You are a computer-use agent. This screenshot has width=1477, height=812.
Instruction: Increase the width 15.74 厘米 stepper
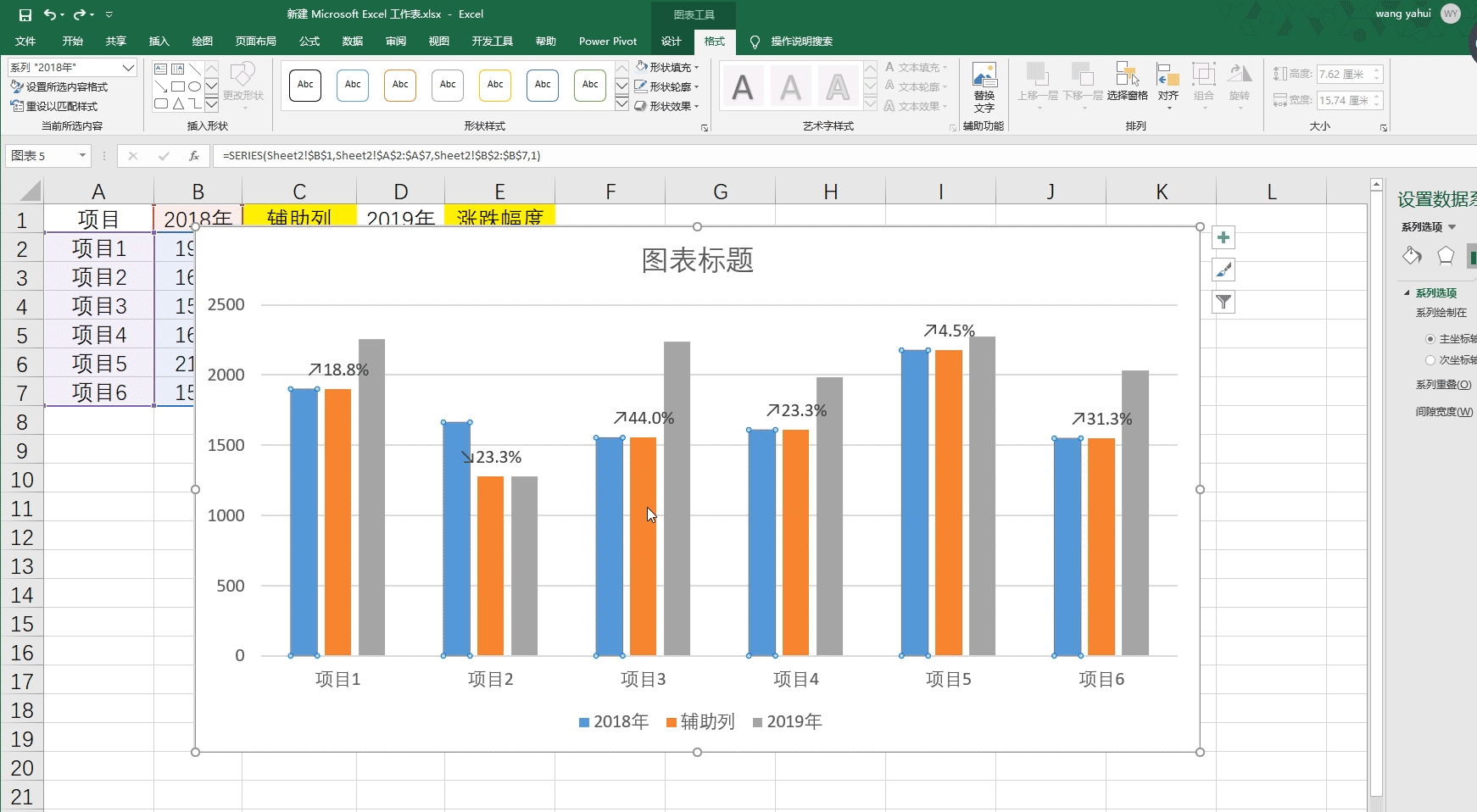click(x=1378, y=96)
